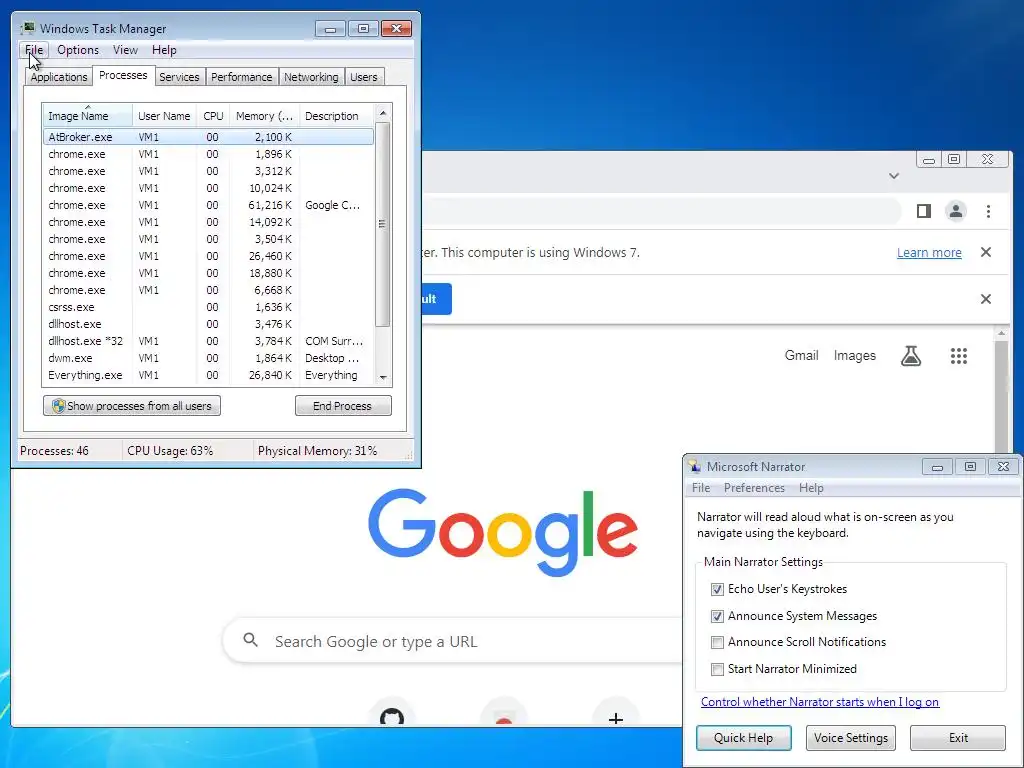The width and height of the screenshot is (1024, 768).
Task: Open the Gmail link
Action: pyautogui.click(x=801, y=355)
